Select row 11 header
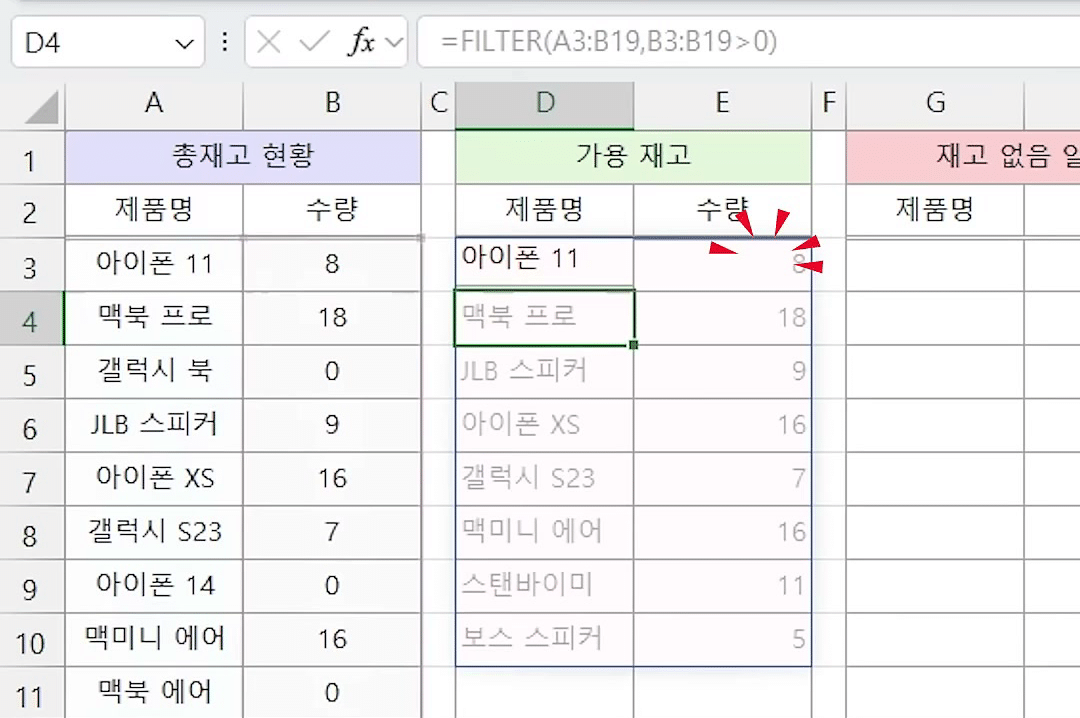The width and height of the screenshot is (1080, 718). [x=32, y=693]
